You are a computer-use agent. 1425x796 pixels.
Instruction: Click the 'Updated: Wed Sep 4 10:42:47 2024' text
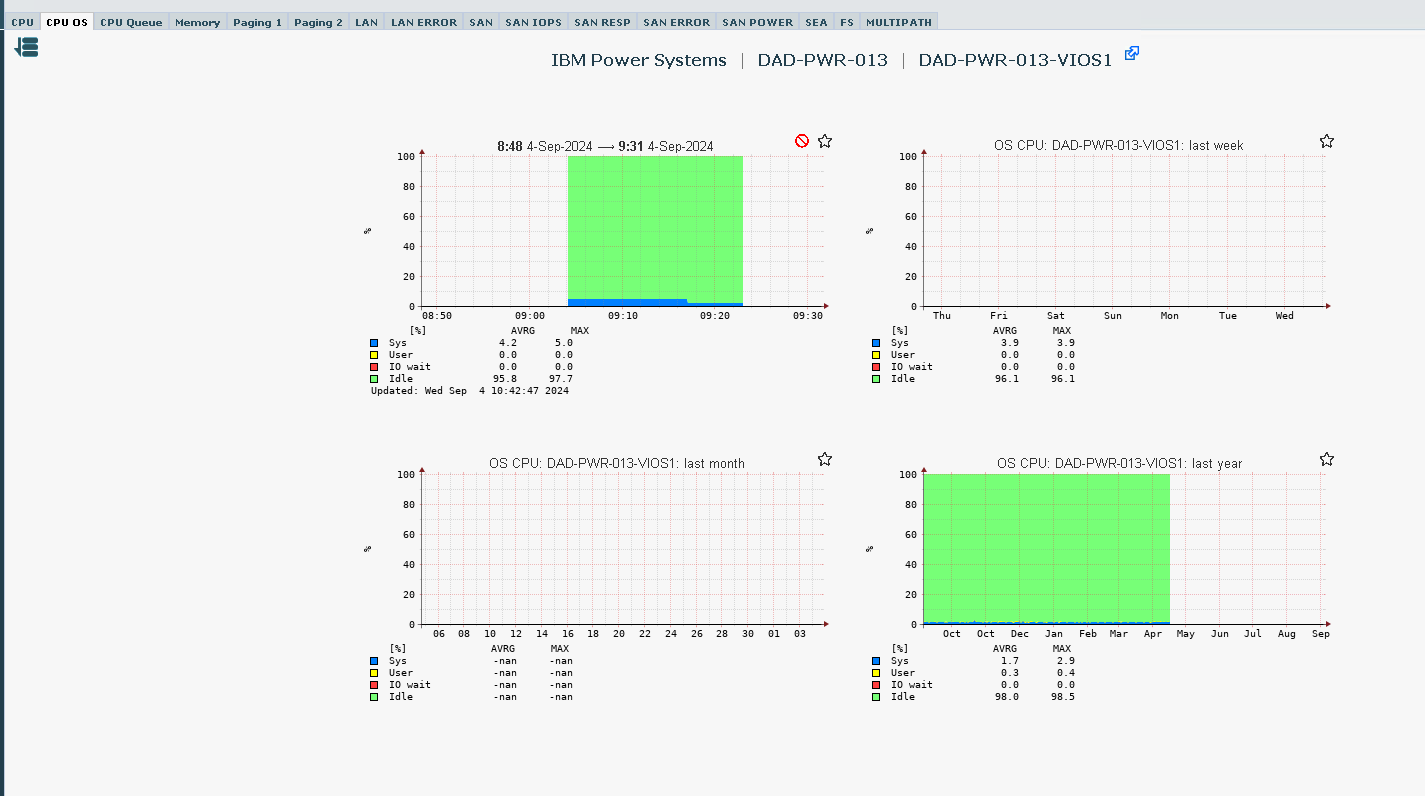[x=470, y=391]
